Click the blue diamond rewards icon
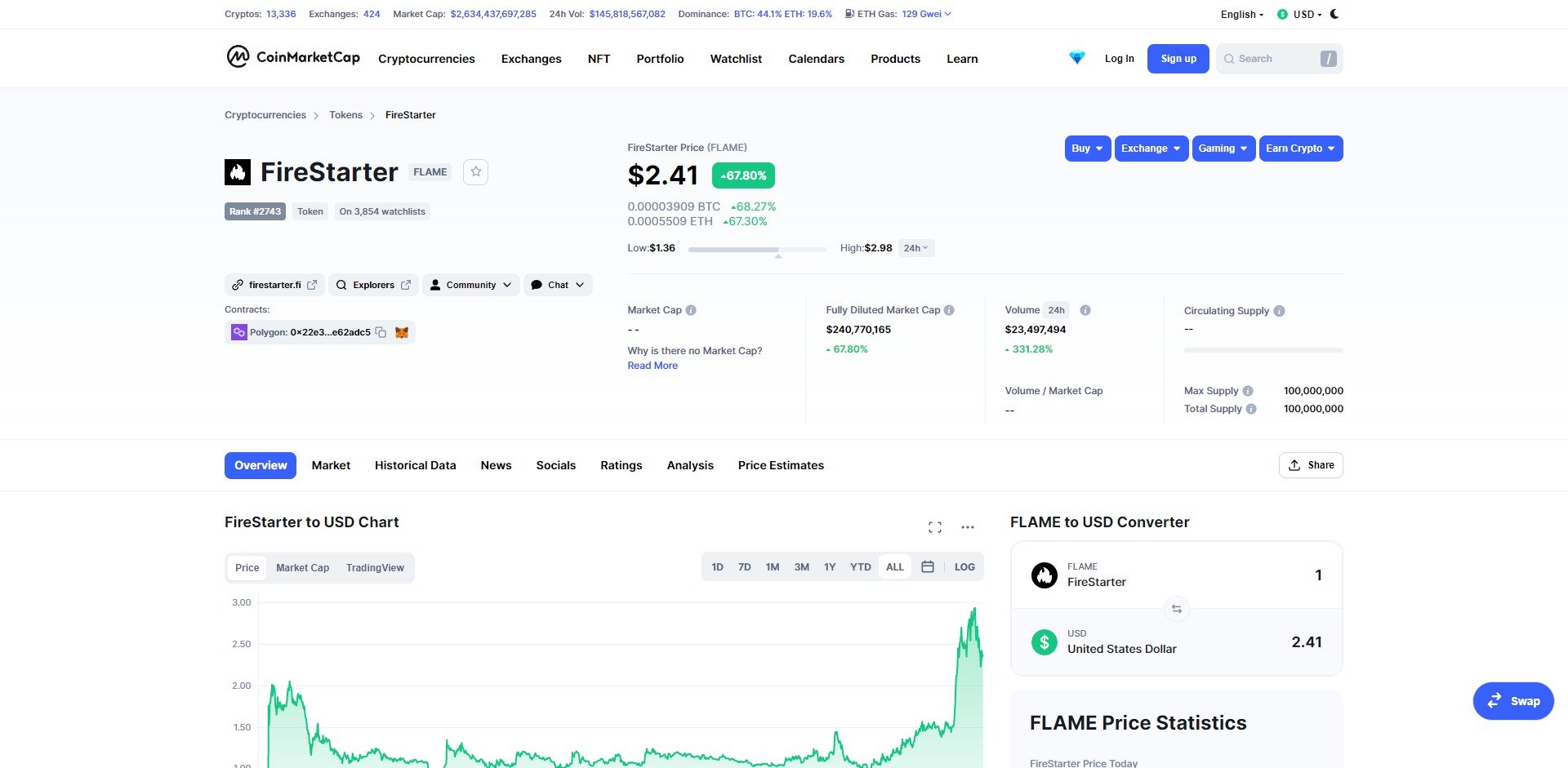Viewport: 1568px width, 768px height. [x=1077, y=58]
